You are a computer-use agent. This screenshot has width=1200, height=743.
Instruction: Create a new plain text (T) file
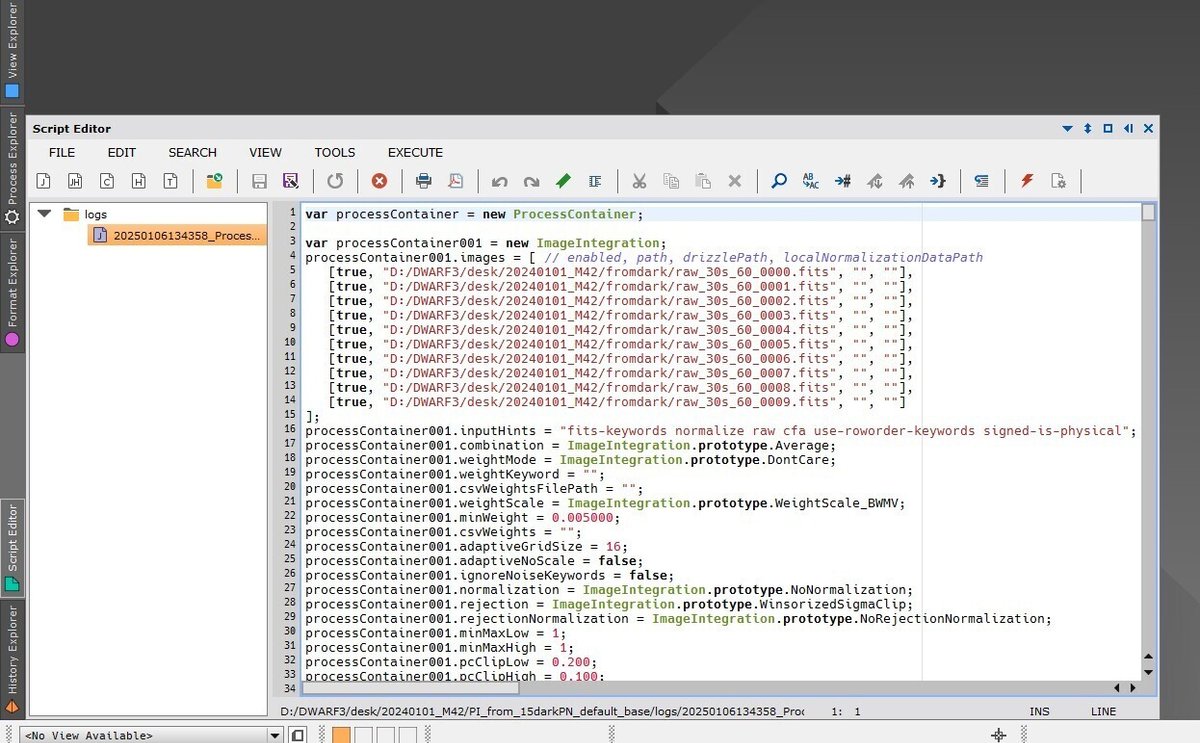171,181
